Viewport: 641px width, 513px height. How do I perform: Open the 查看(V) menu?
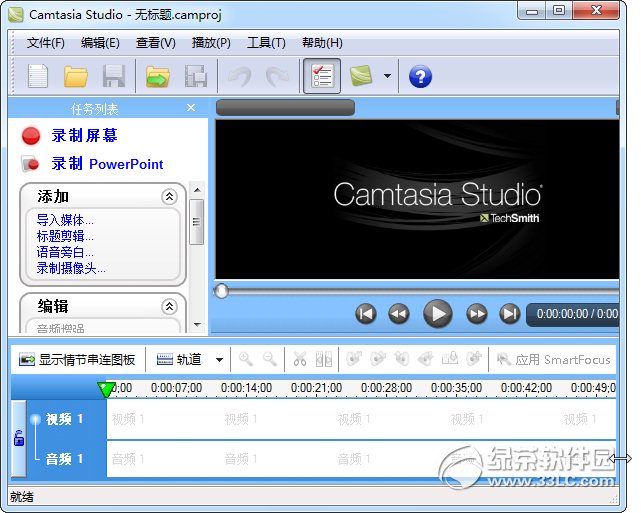click(x=156, y=43)
